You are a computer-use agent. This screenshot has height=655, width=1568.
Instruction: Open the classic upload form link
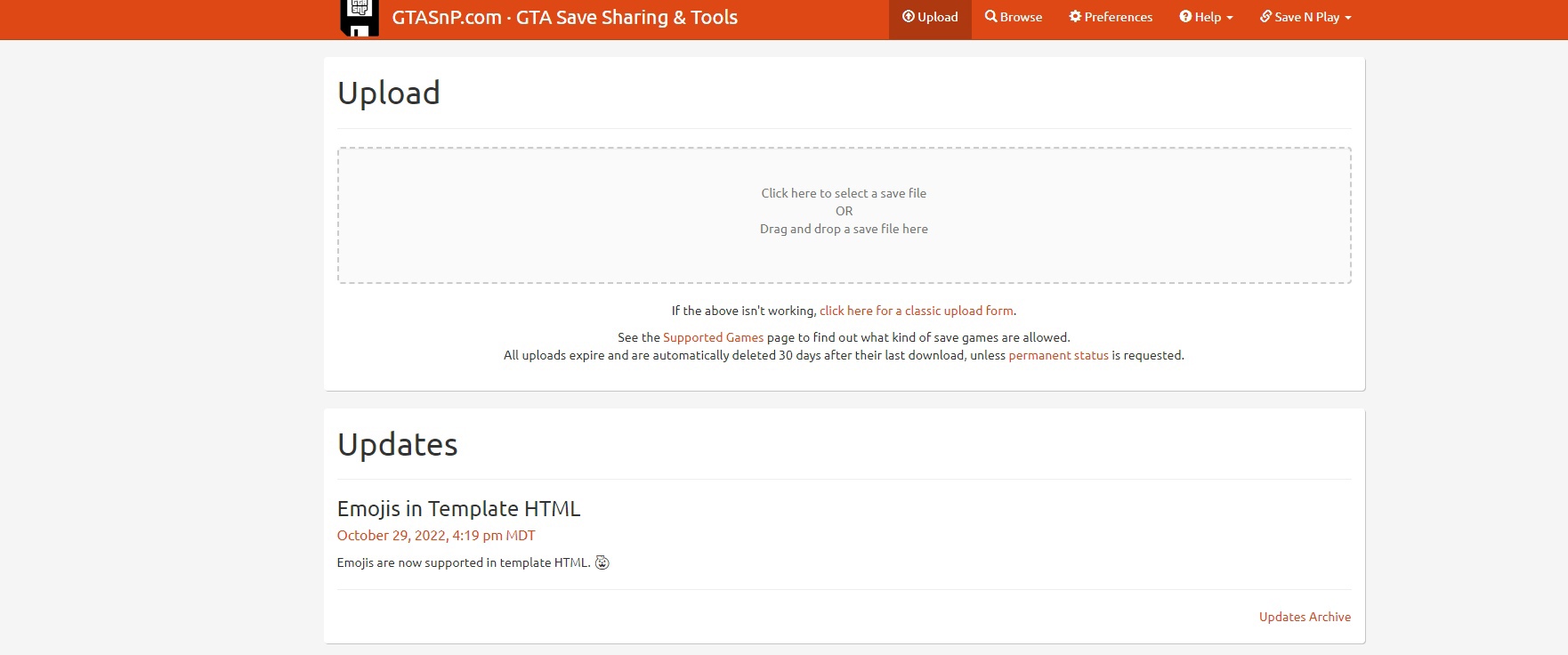tap(917, 311)
